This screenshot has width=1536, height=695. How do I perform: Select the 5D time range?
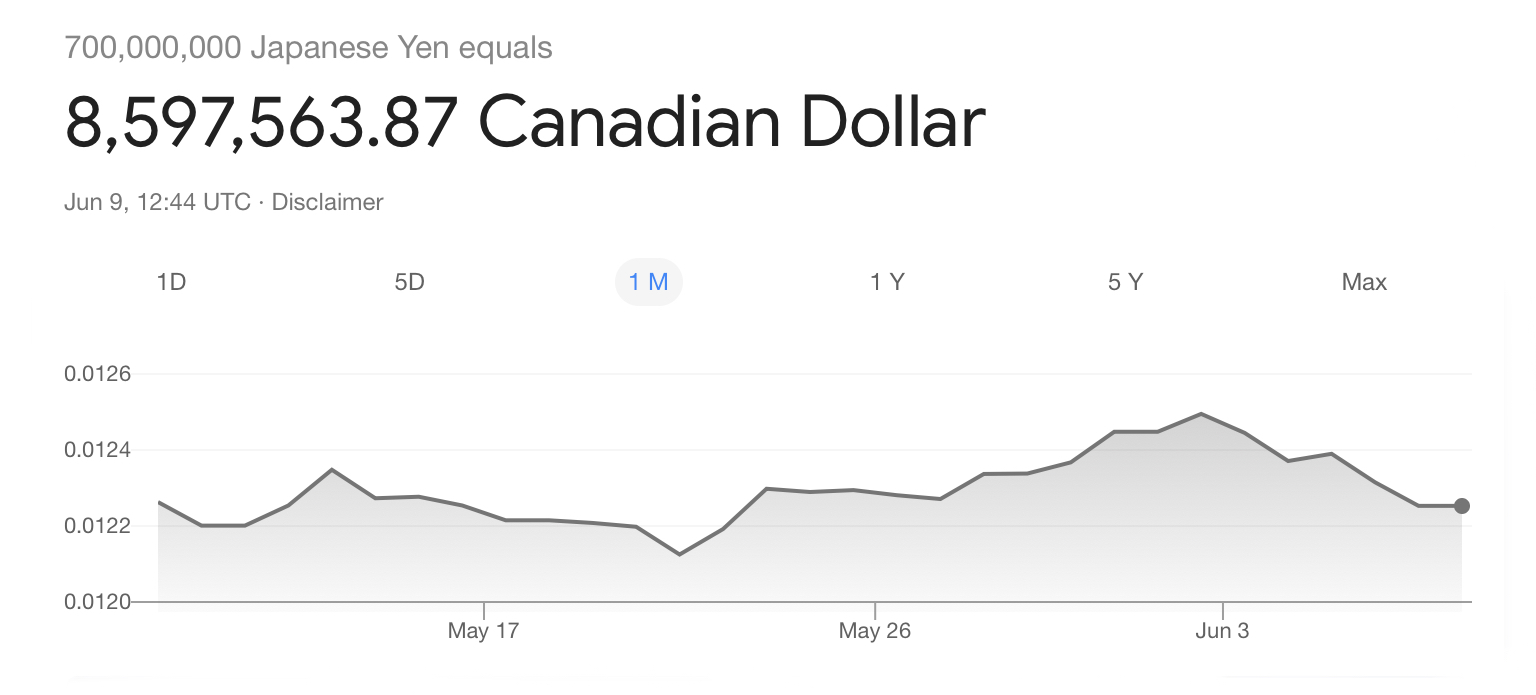point(409,282)
